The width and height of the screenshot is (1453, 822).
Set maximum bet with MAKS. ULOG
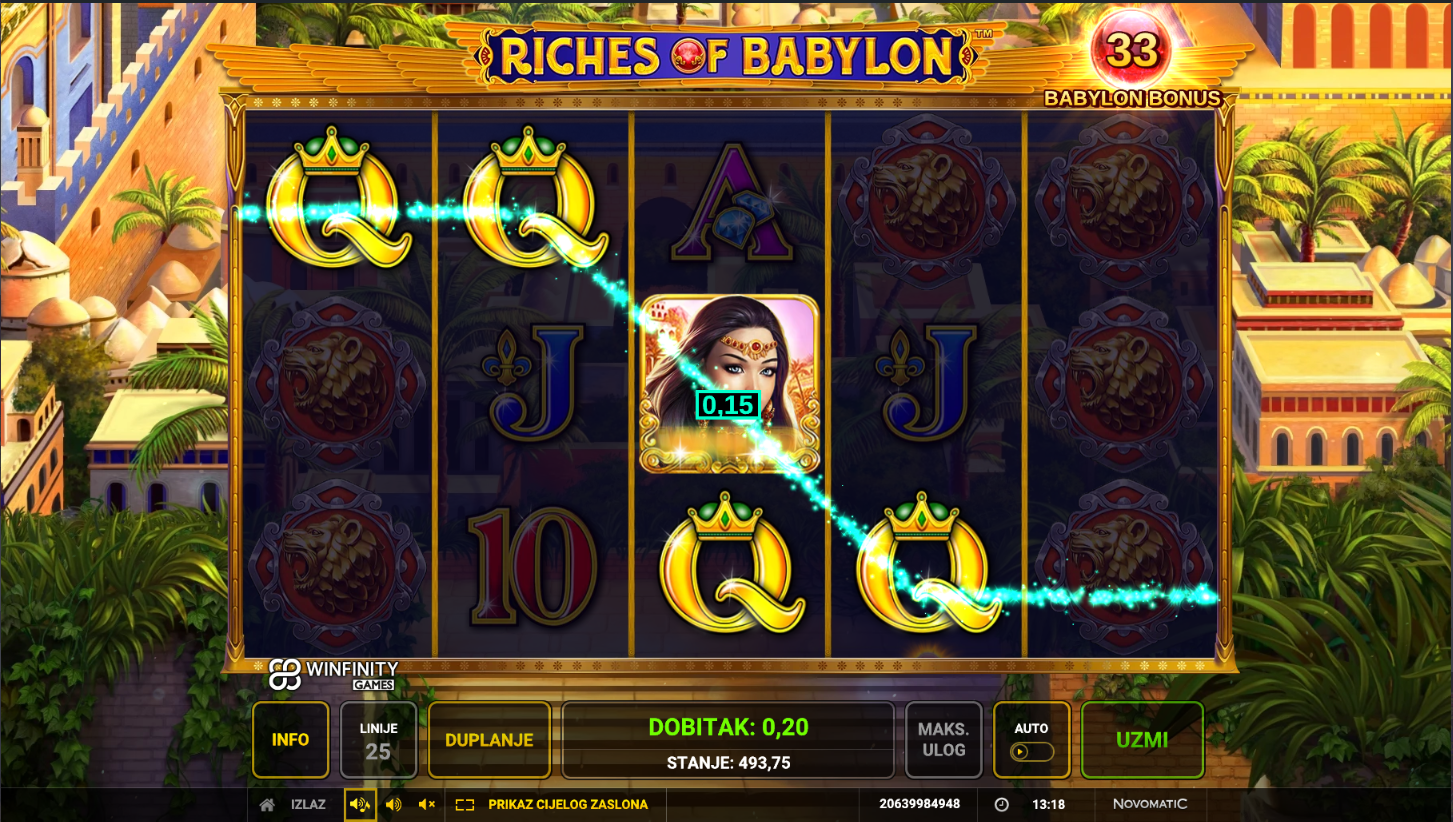click(944, 740)
